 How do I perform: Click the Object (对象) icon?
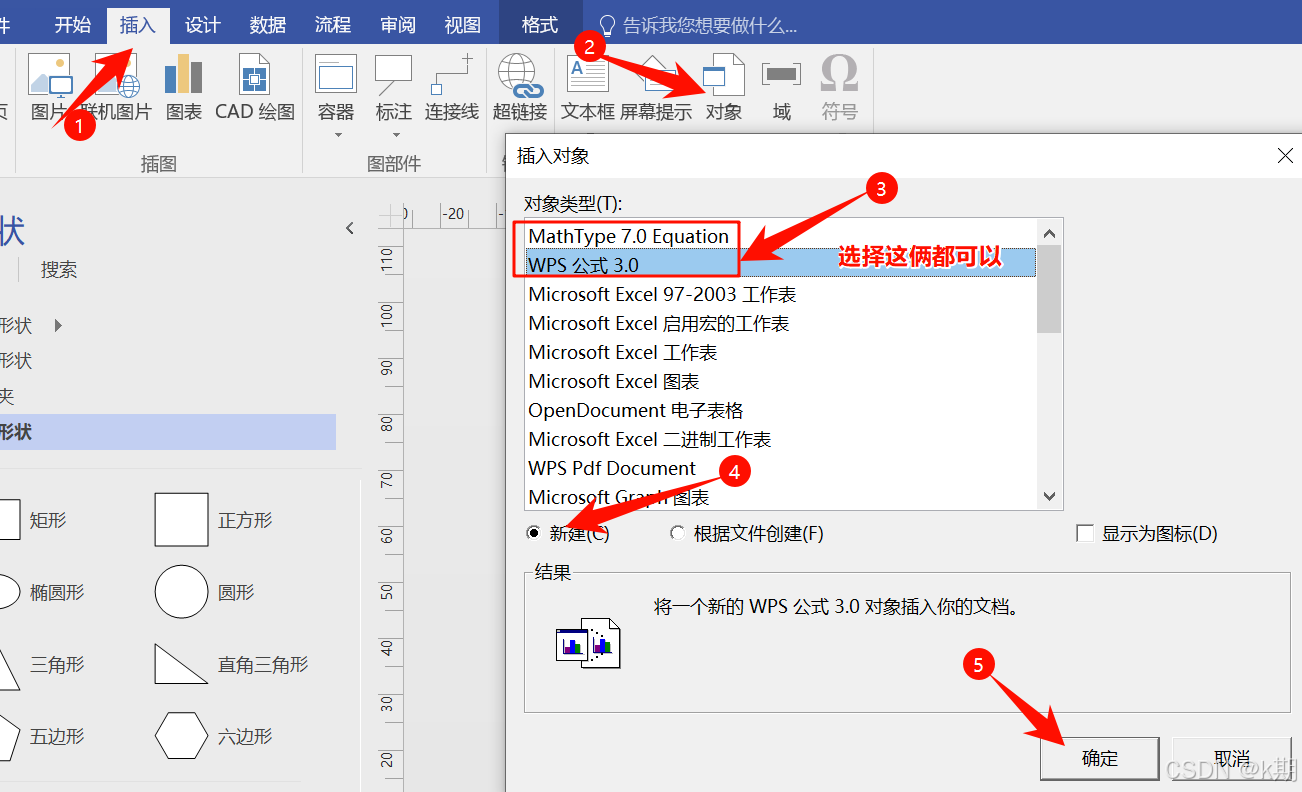724,75
